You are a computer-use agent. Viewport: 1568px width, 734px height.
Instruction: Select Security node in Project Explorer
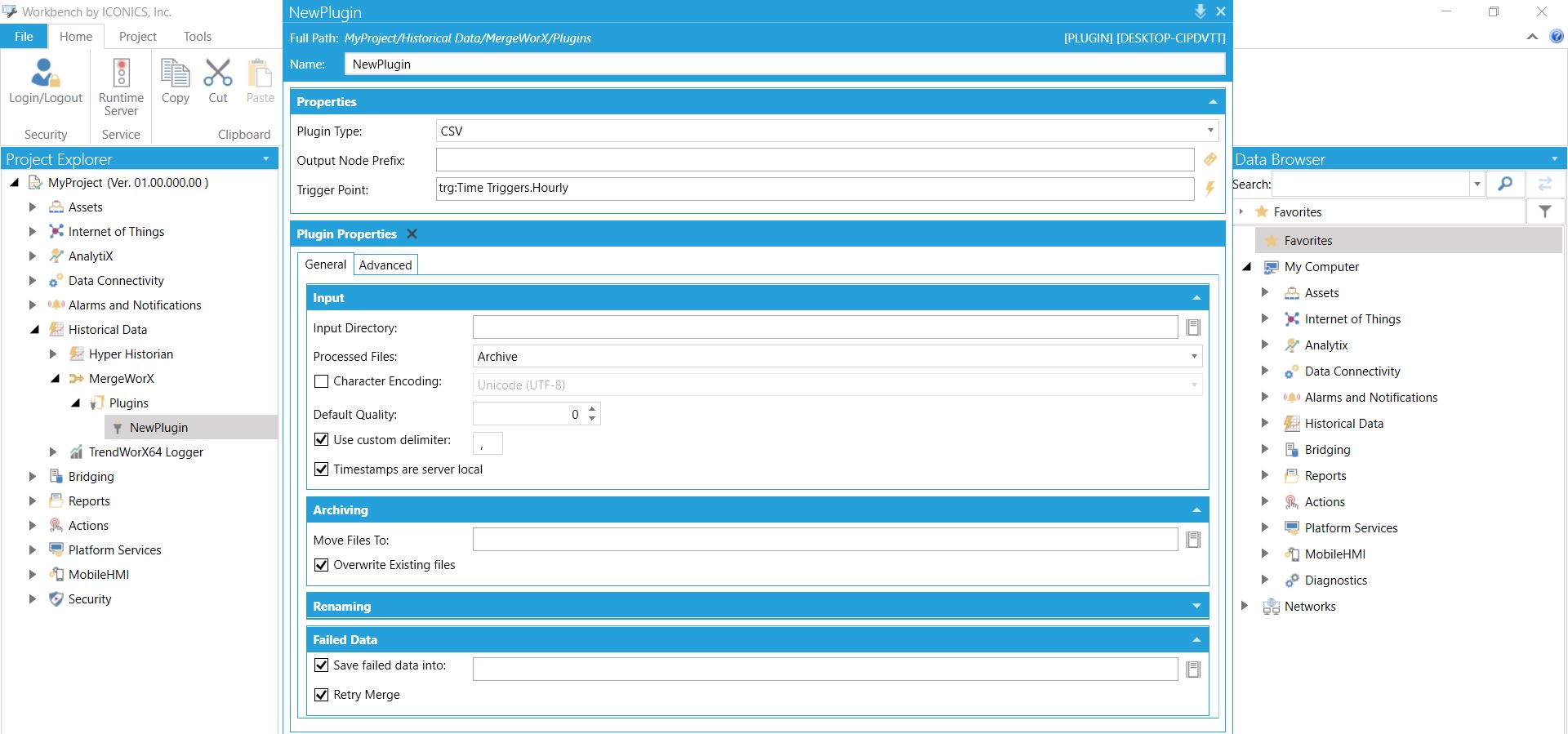(x=89, y=599)
